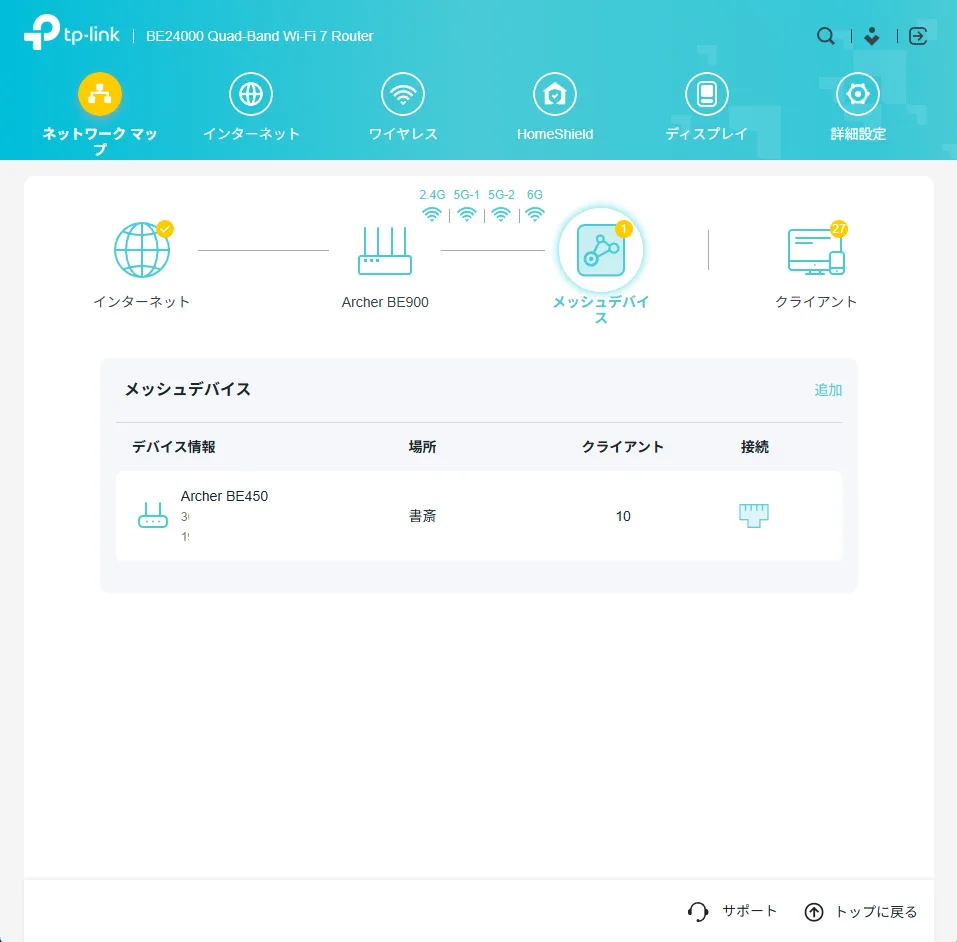Open the ディスプレイ tab

click(x=706, y=107)
